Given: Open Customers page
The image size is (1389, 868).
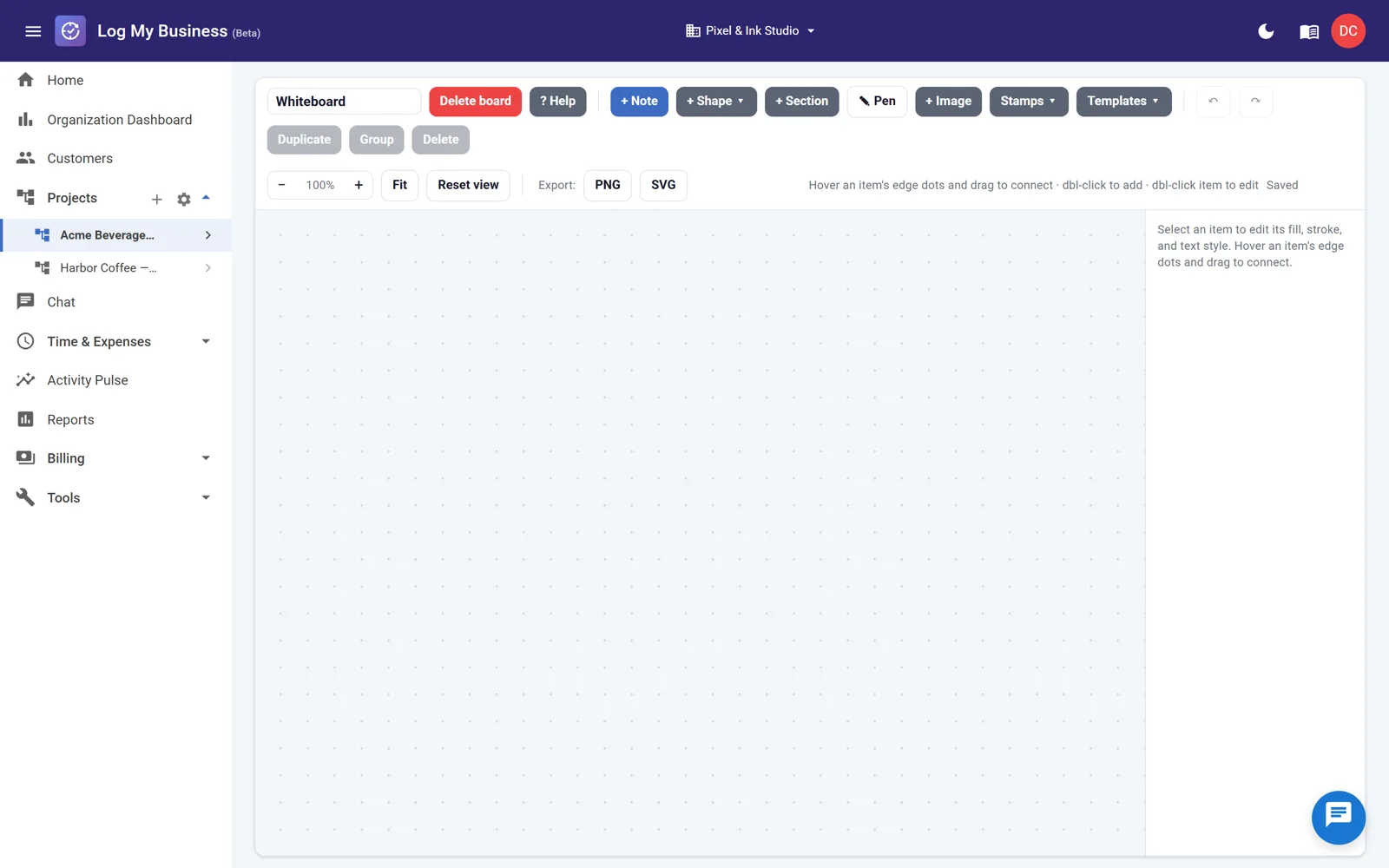Looking at the screenshot, I should tap(115, 159).
